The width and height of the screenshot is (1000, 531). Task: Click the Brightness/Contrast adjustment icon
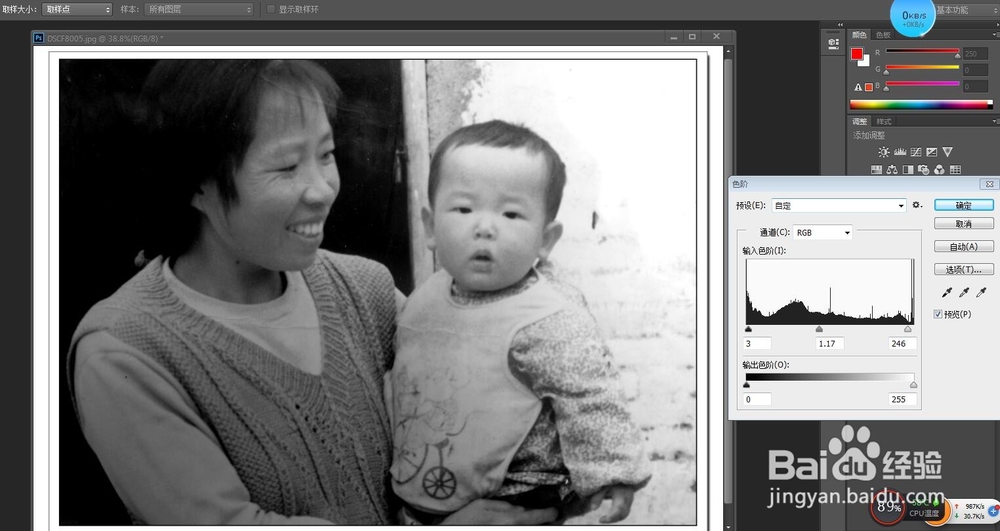883,152
